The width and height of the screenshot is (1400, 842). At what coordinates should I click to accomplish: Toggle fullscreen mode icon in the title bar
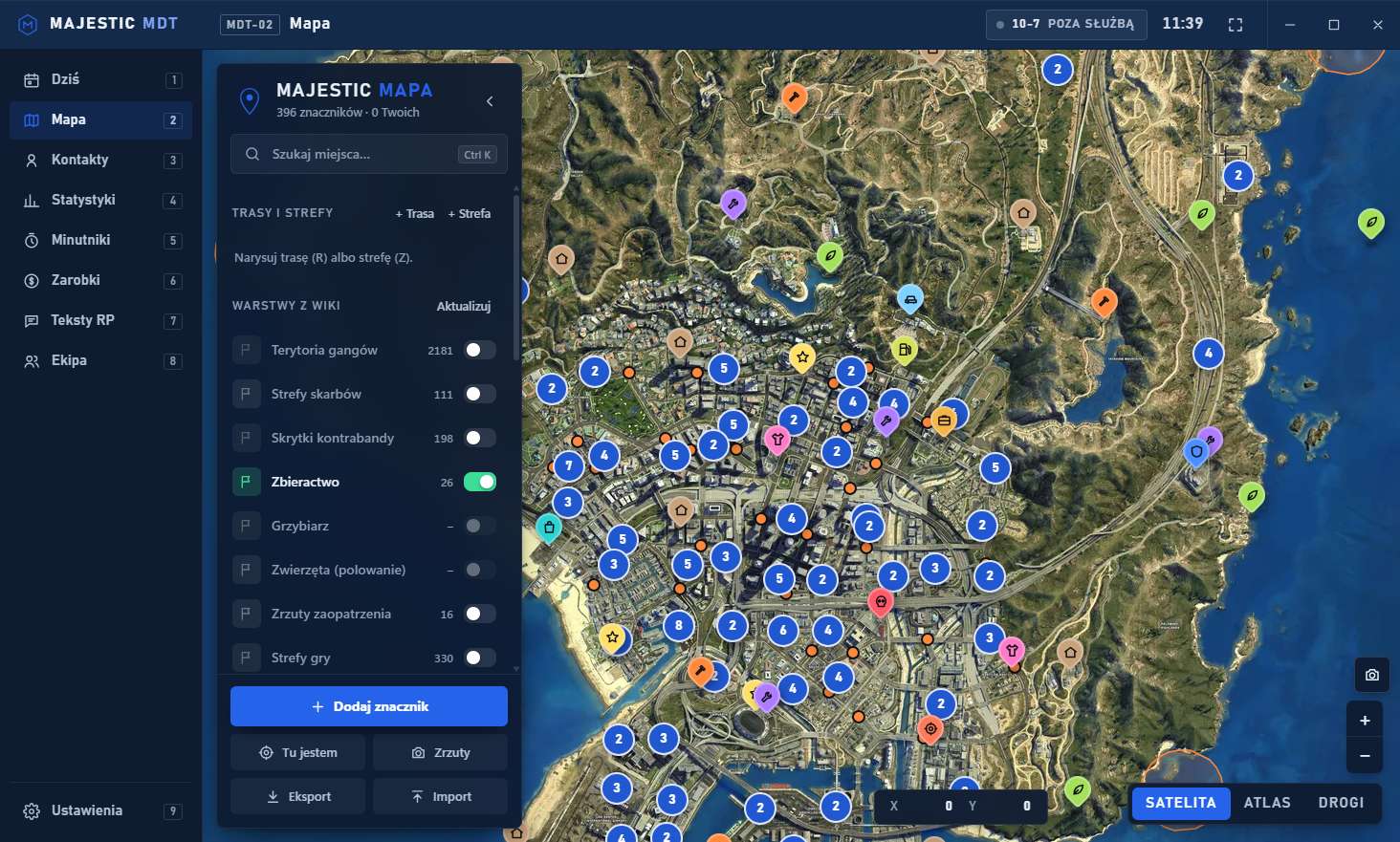(1236, 25)
